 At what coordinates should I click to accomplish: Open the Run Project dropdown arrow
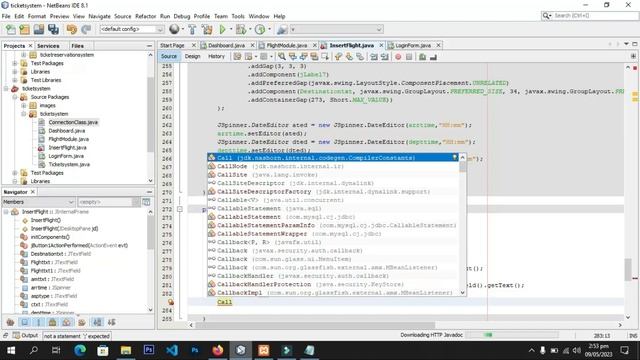[231, 29]
